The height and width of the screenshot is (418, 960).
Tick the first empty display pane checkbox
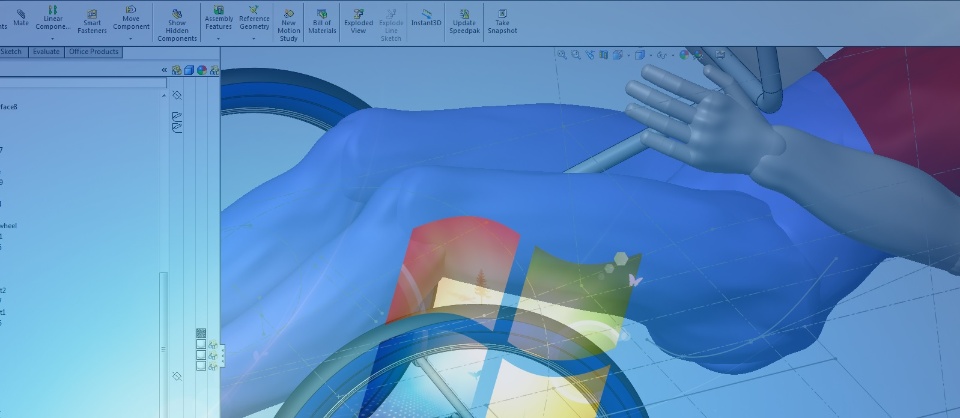[201, 344]
